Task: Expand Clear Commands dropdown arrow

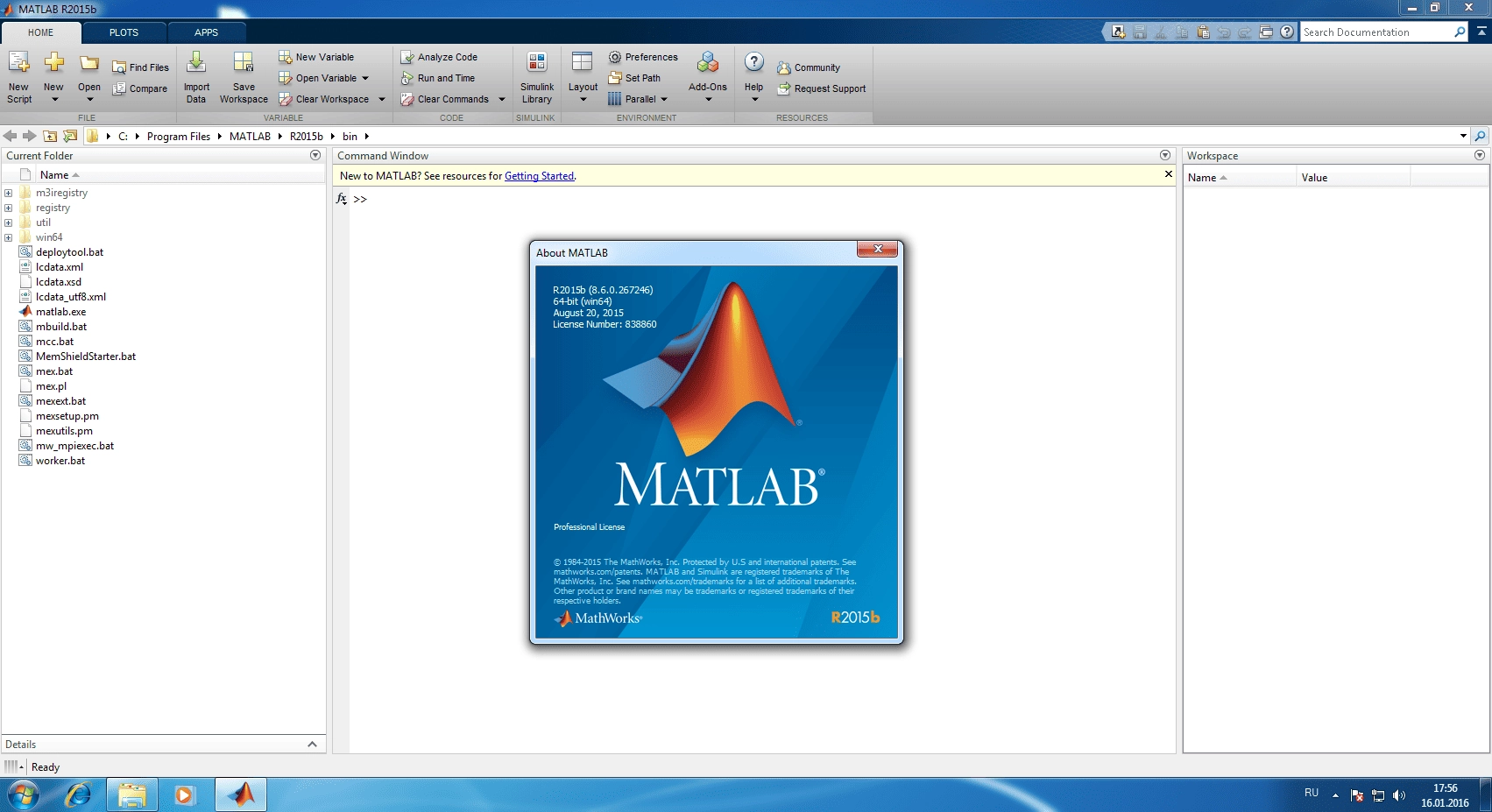Action: tap(502, 99)
